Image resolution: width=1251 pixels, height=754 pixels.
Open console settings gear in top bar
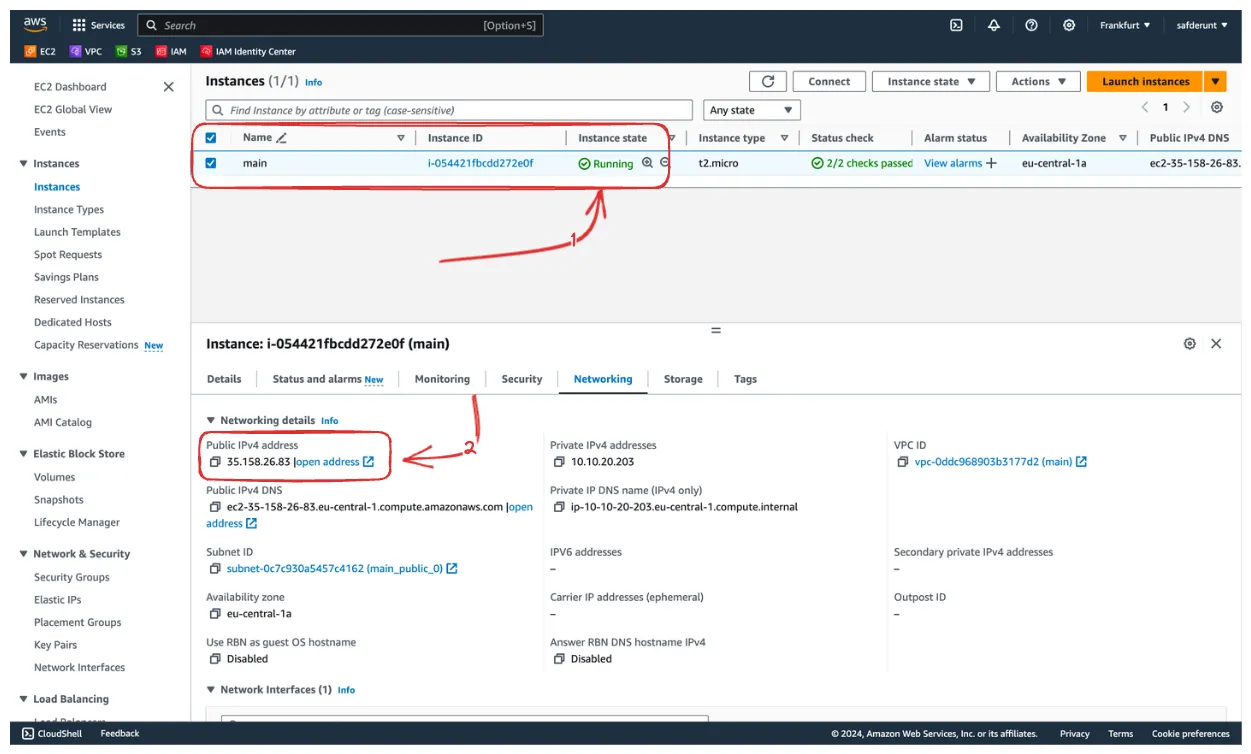click(x=1069, y=25)
